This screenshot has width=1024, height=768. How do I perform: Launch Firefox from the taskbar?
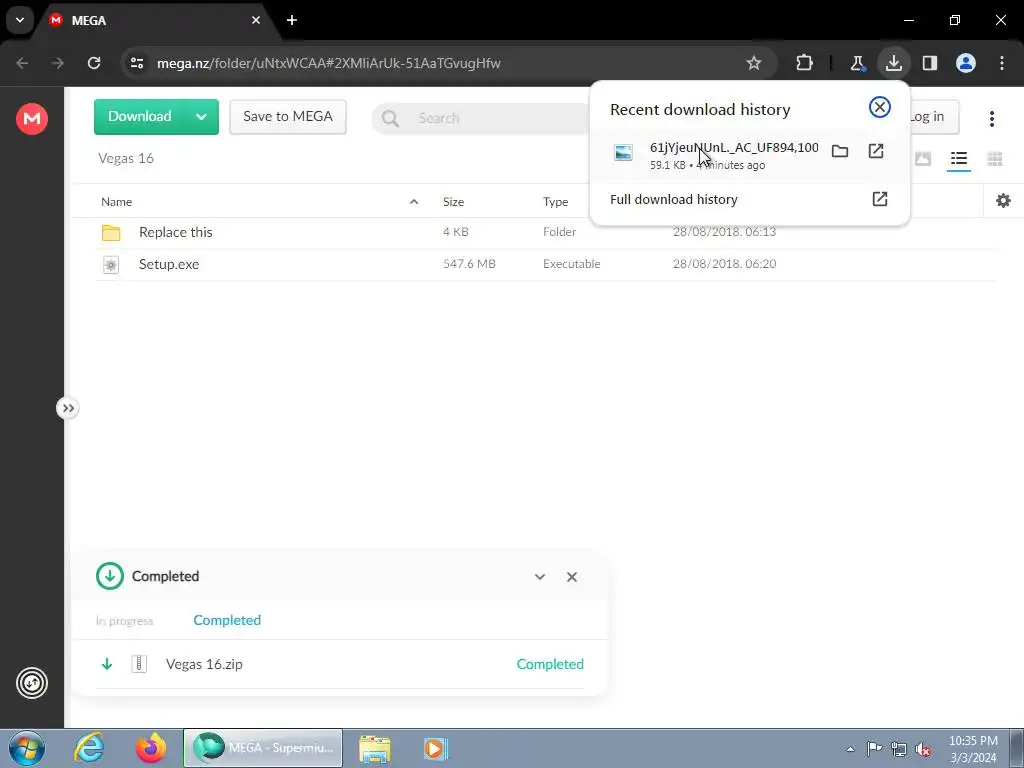(151, 748)
